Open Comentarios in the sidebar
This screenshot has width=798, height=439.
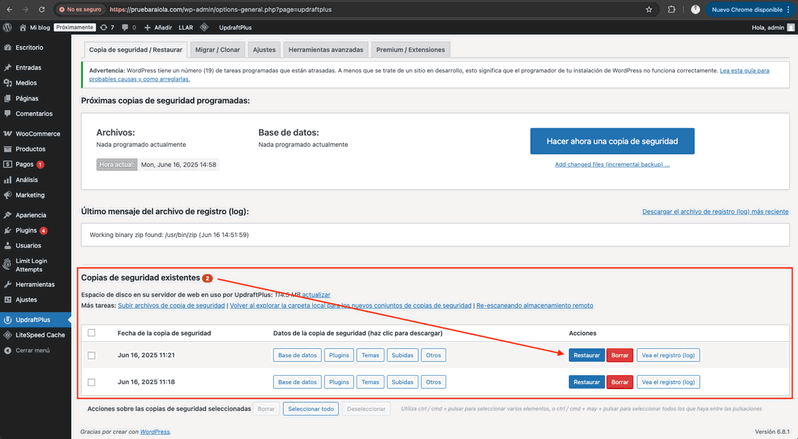click(x=36, y=113)
